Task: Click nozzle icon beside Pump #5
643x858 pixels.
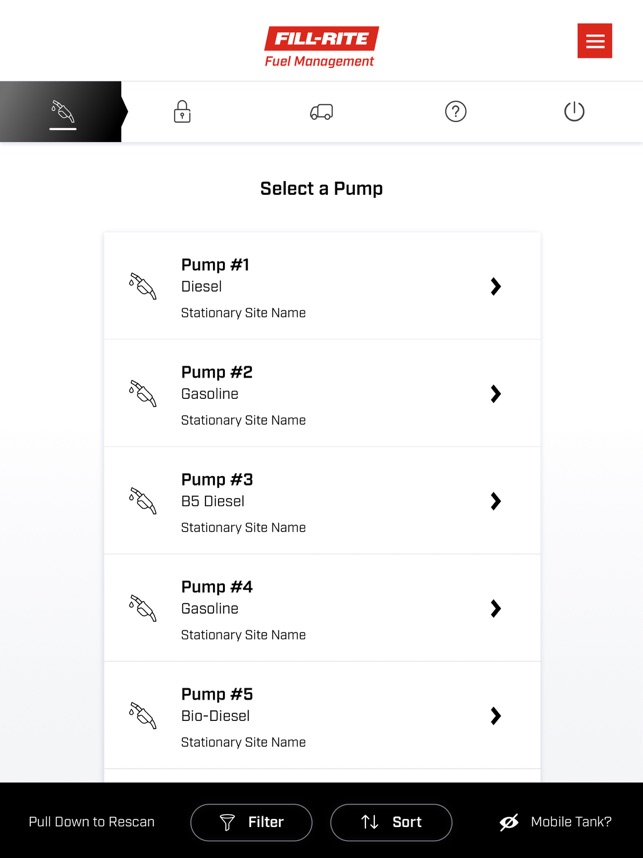Action: click(x=143, y=716)
